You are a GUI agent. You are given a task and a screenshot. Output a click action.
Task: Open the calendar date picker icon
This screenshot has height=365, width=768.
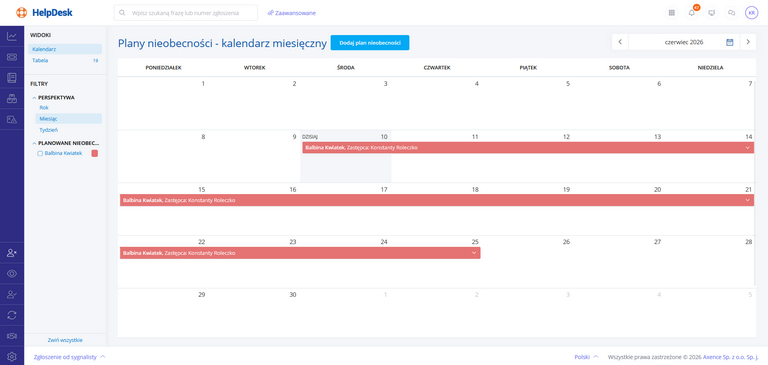(729, 42)
